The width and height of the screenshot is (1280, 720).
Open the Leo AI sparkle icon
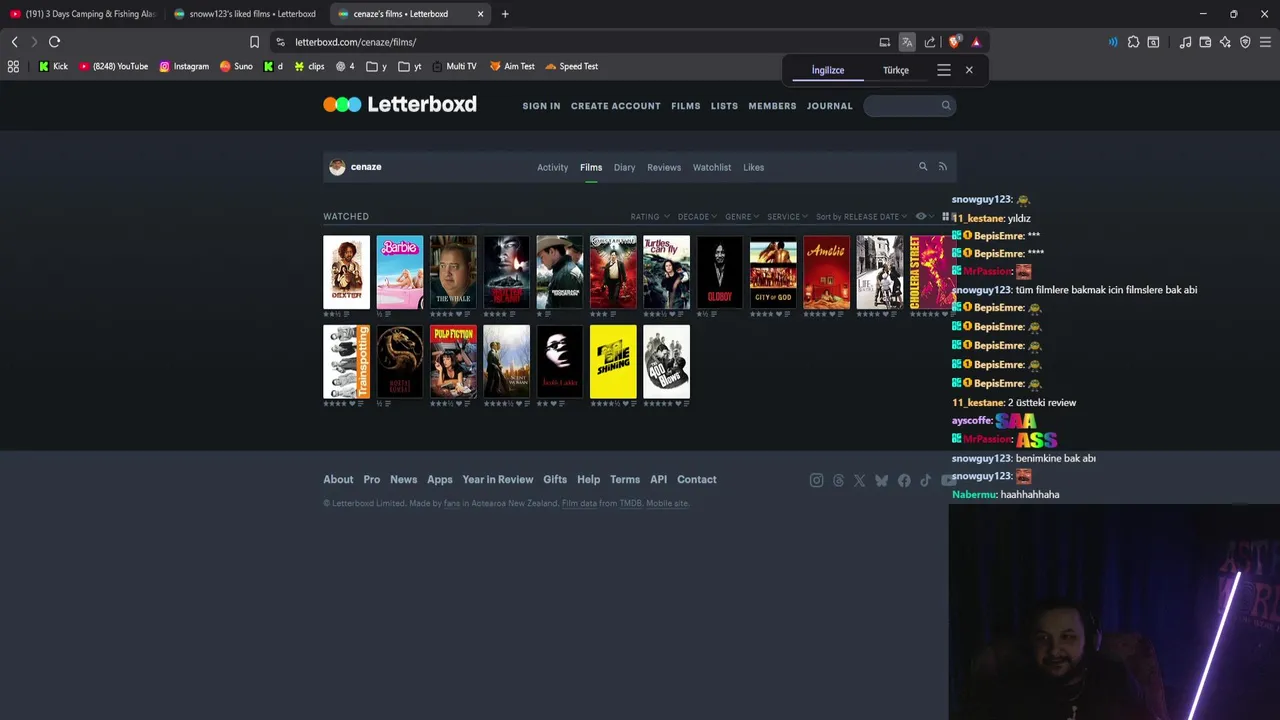tap(1225, 42)
